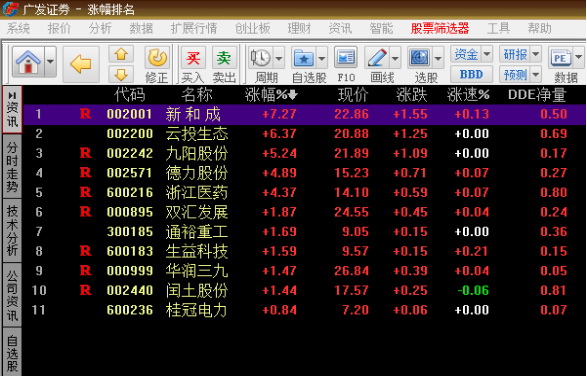Open the 资讯 menu
587x376 pixels.
(340, 28)
